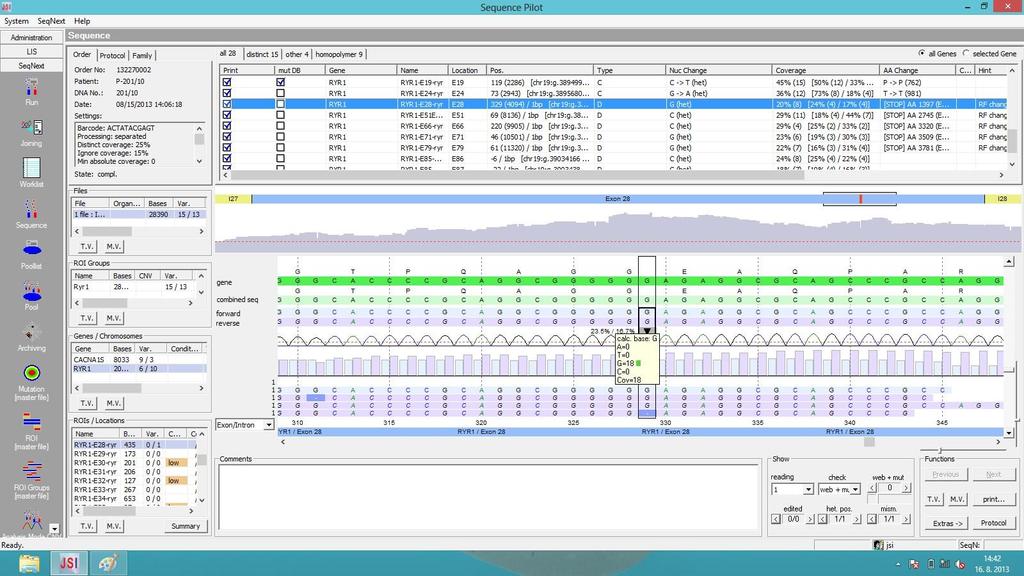This screenshot has width=1024, height=576.
Task: Toggle Print checkbox for the RYR1-E24-ryr row
Action: 227,93
